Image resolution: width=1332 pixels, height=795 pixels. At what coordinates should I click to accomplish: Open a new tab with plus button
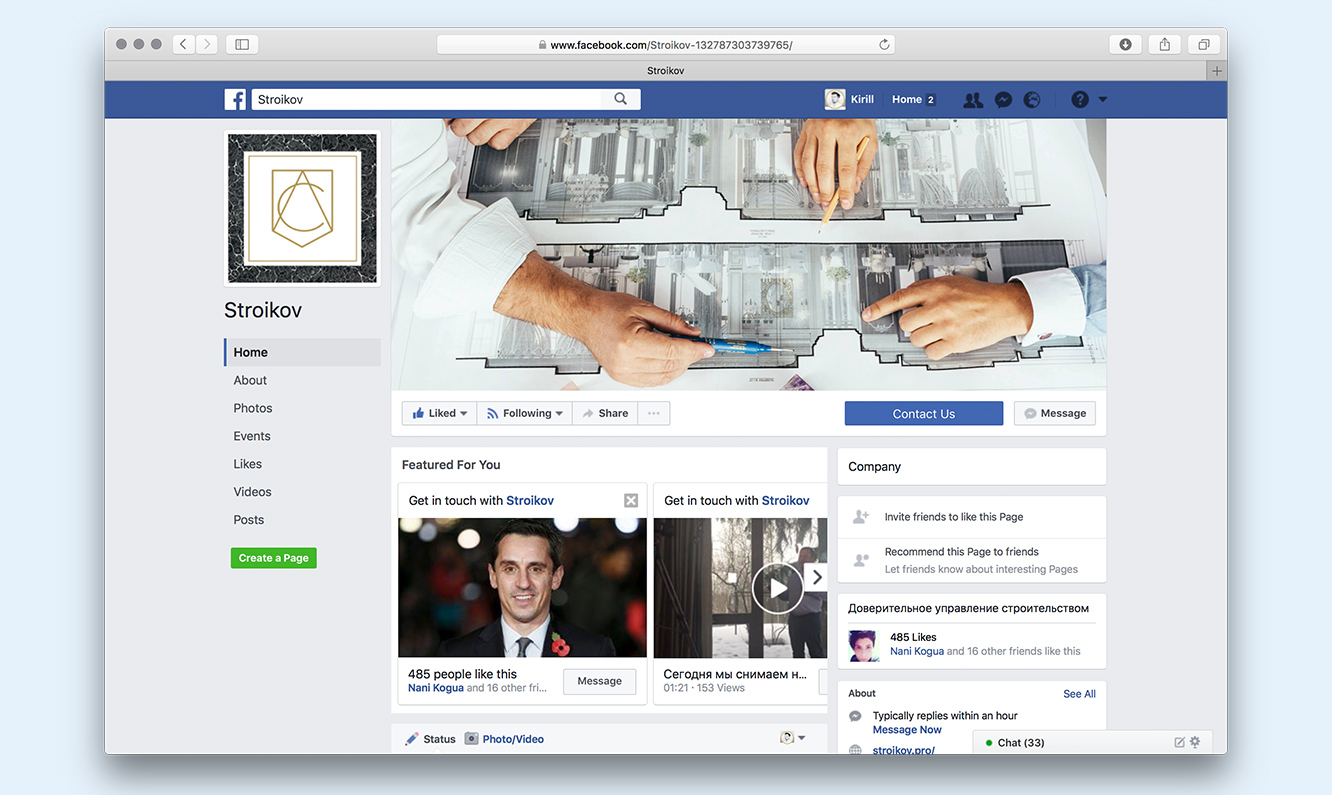click(1217, 71)
